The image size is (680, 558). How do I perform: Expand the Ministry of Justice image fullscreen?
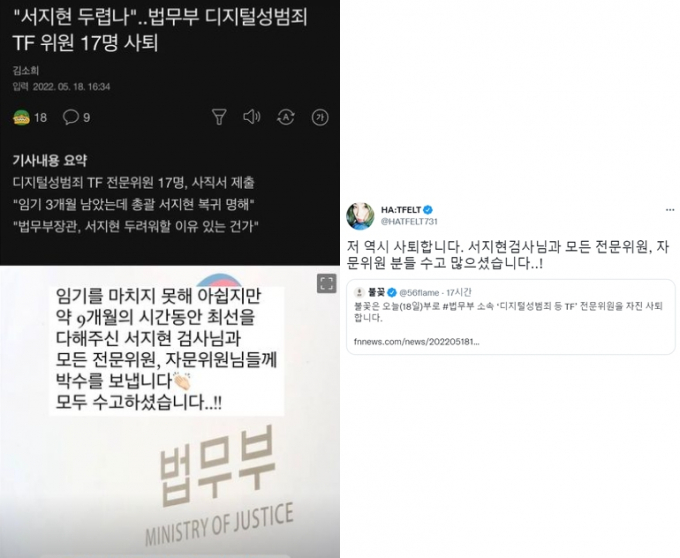(x=327, y=284)
